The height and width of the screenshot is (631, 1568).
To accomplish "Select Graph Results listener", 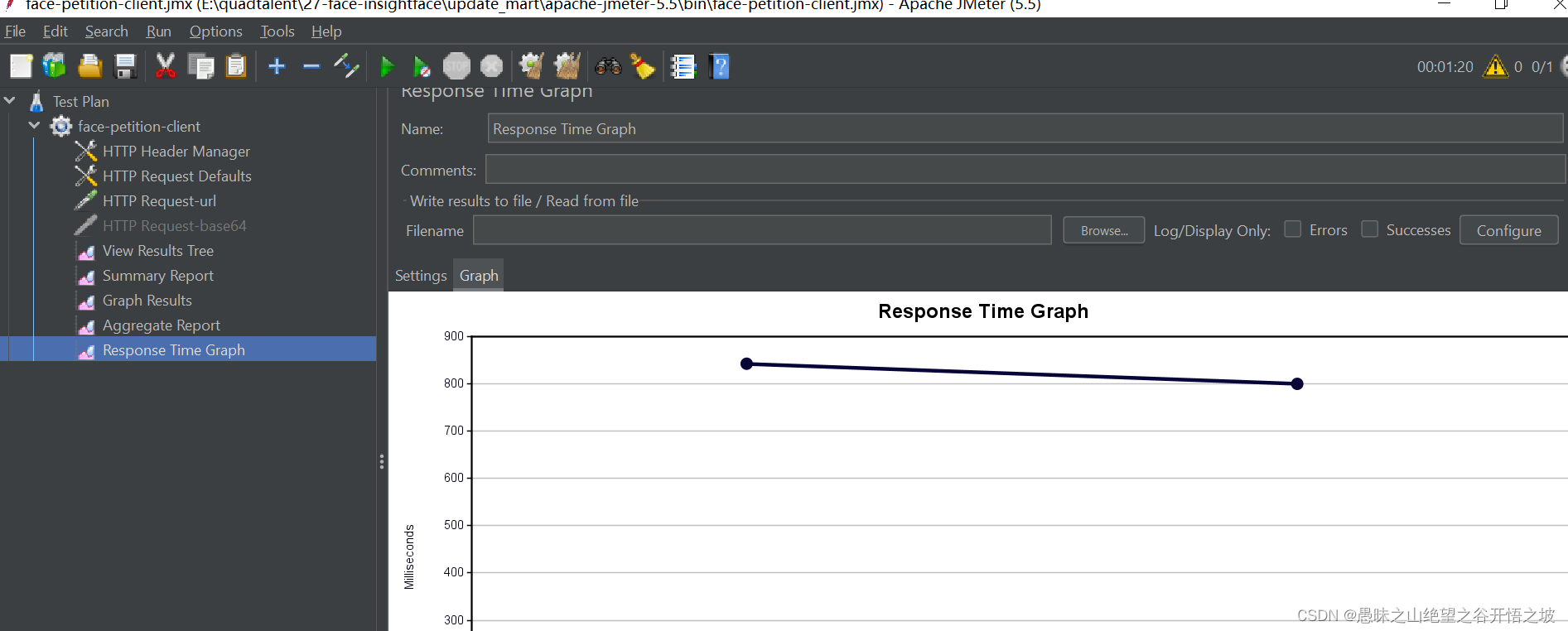I will 147,301.
